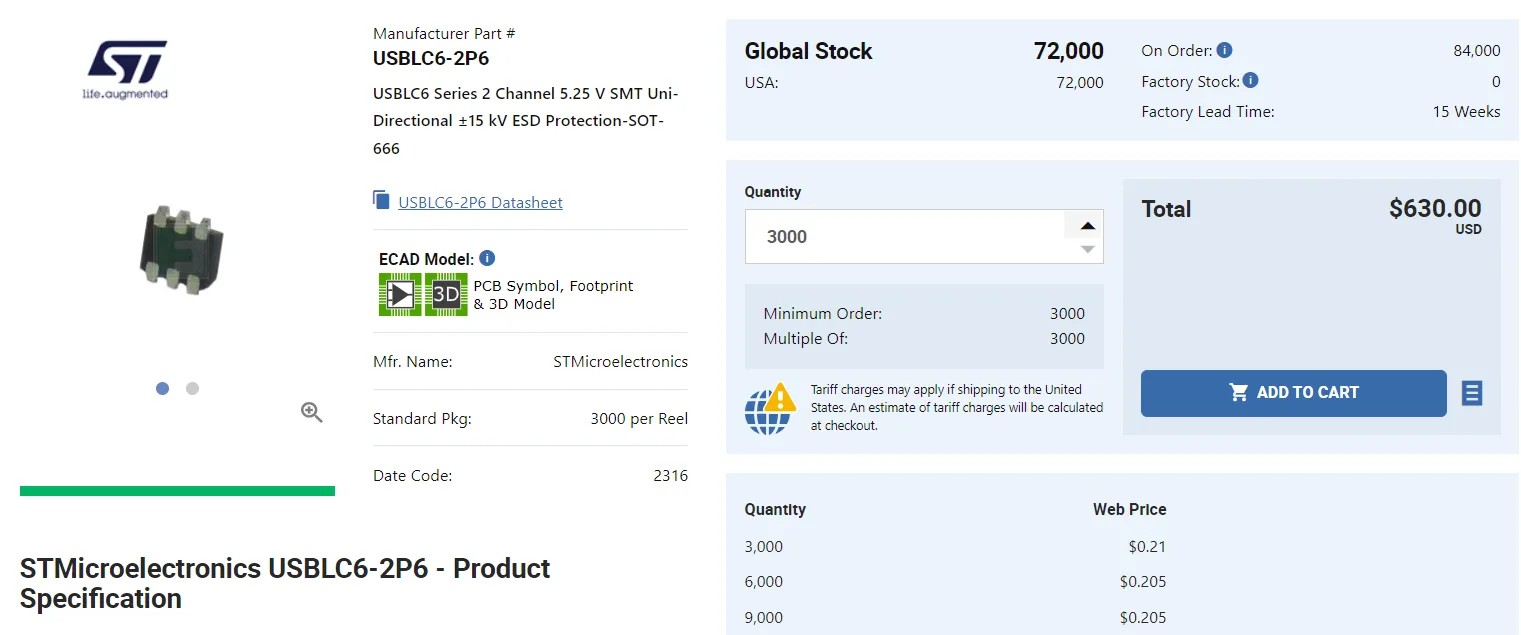Click the Multiple Of 3000 value

pyautogui.click(x=1067, y=338)
